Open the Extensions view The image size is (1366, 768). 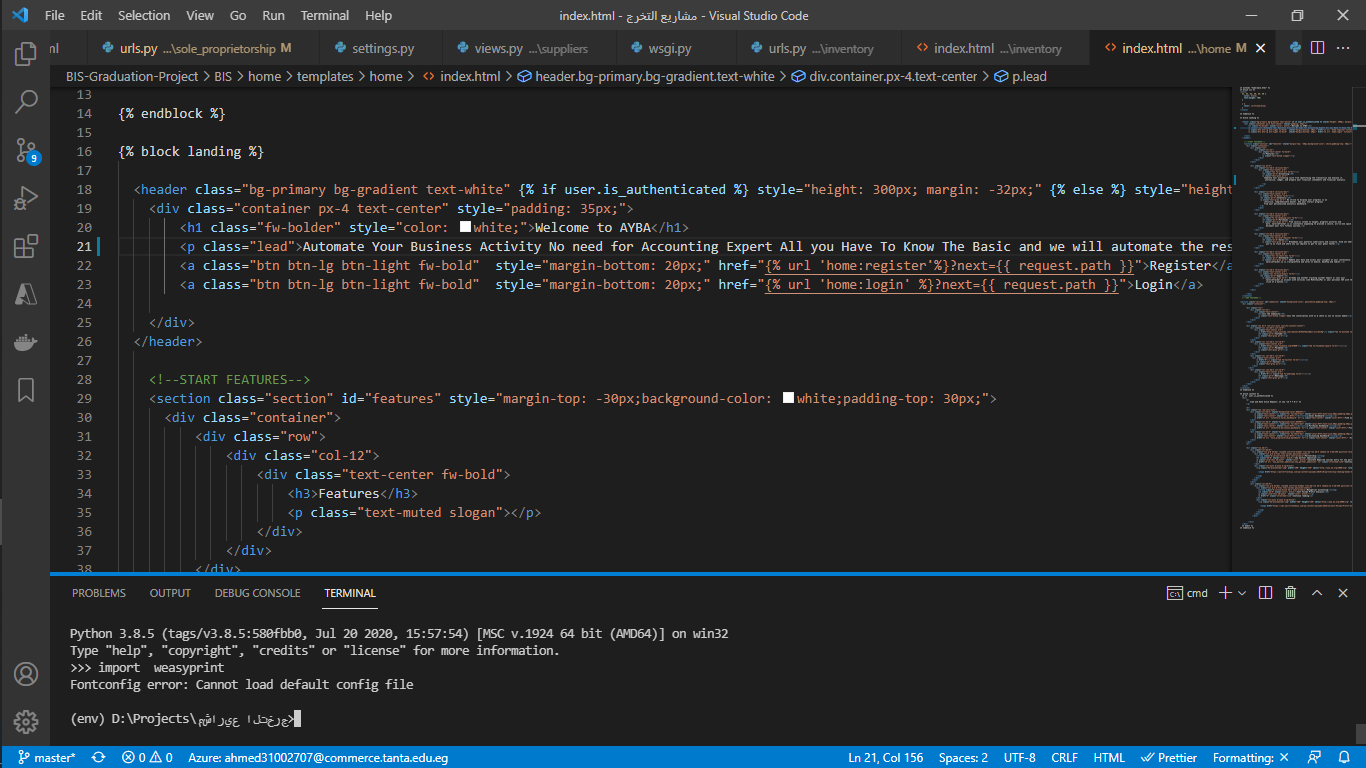(x=25, y=246)
